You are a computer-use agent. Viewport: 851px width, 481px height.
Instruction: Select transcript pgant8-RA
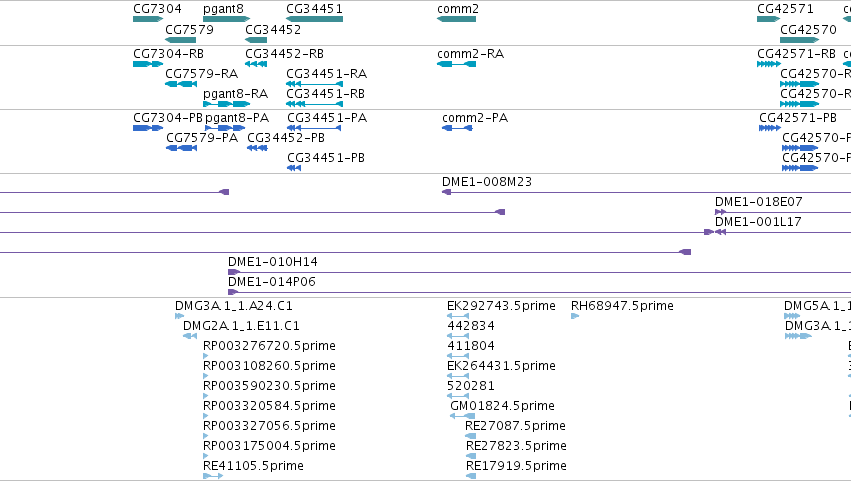click(x=236, y=93)
